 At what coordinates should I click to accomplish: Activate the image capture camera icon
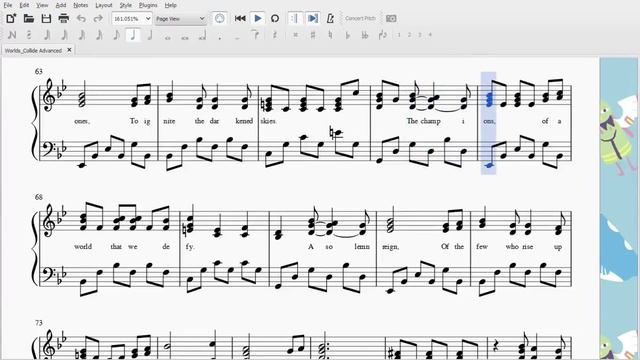391,18
